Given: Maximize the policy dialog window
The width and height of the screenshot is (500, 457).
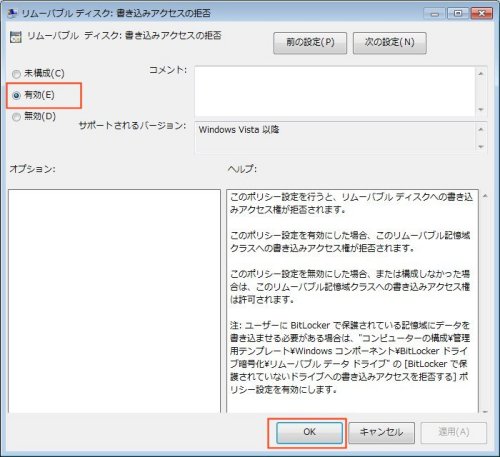Looking at the screenshot, I should [458, 14].
